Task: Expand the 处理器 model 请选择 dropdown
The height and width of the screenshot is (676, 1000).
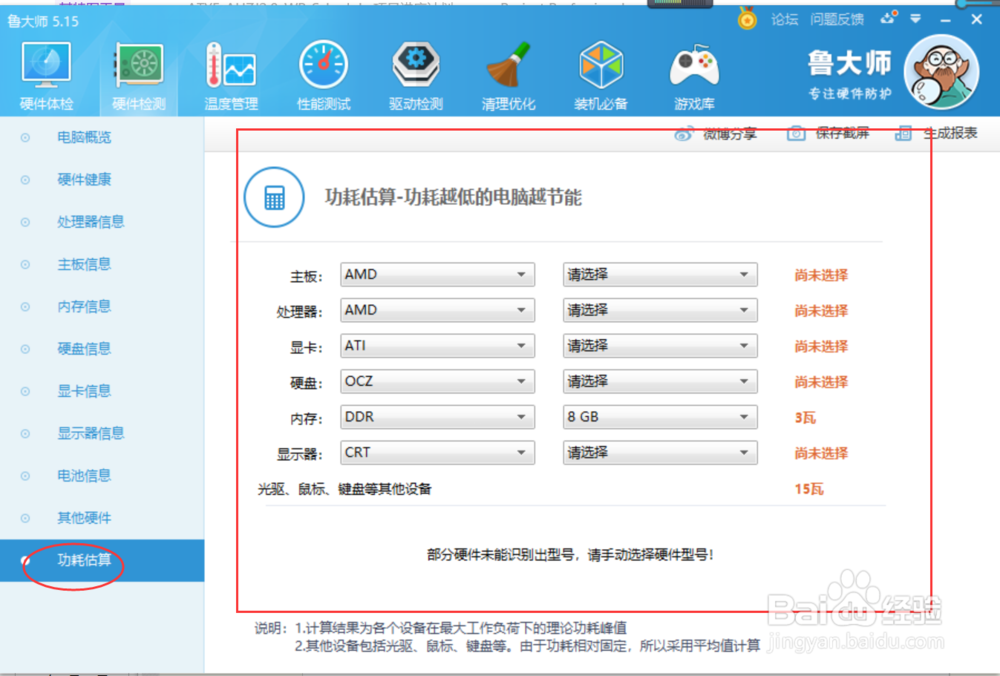Action: click(x=660, y=310)
